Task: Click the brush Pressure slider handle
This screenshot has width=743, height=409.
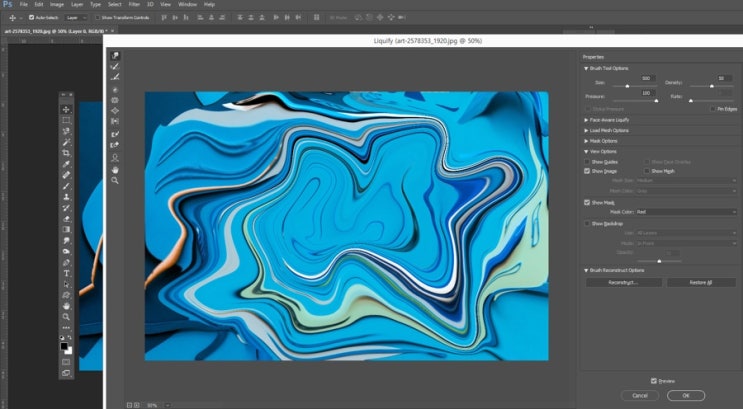Action: click(x=656, y=100)
